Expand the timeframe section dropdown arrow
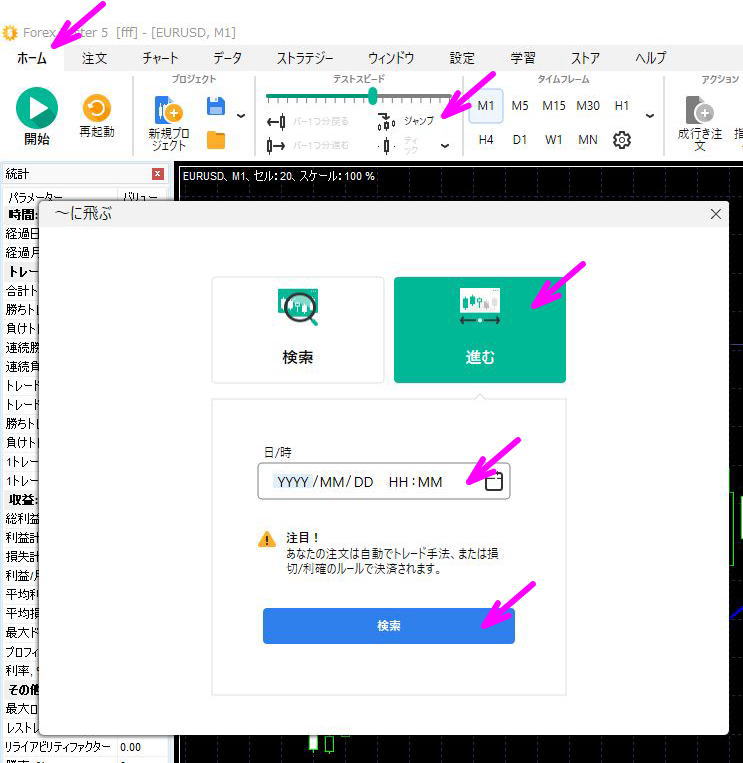 [650, 116]
